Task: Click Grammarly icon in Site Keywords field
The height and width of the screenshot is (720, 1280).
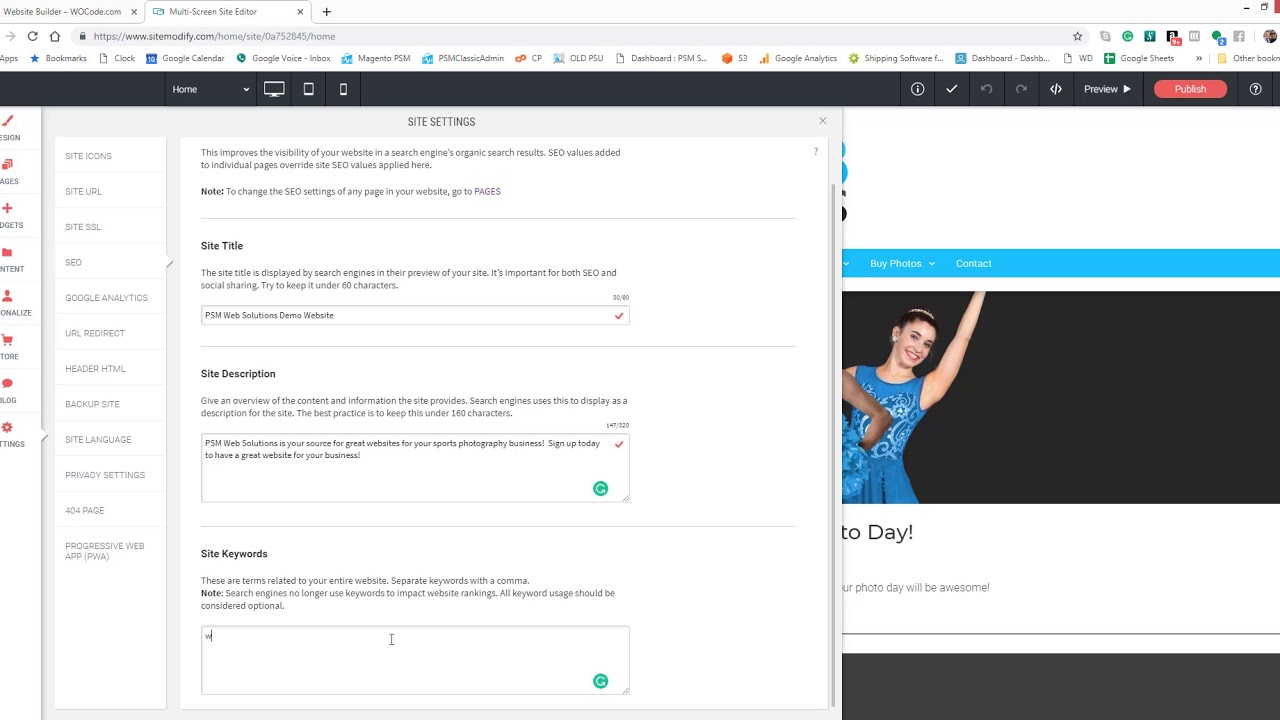Action: [600, 681]
